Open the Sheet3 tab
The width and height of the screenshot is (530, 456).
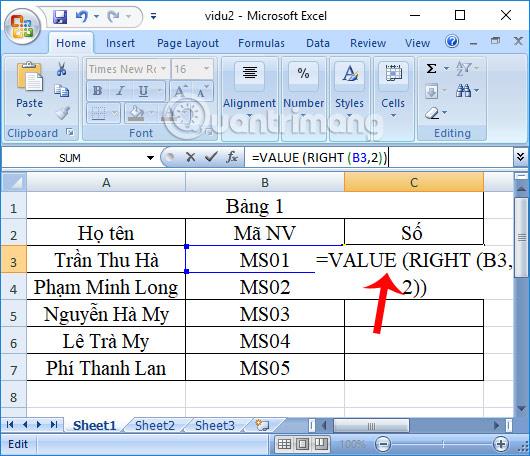pyautogui.click(x=215, y=425)
